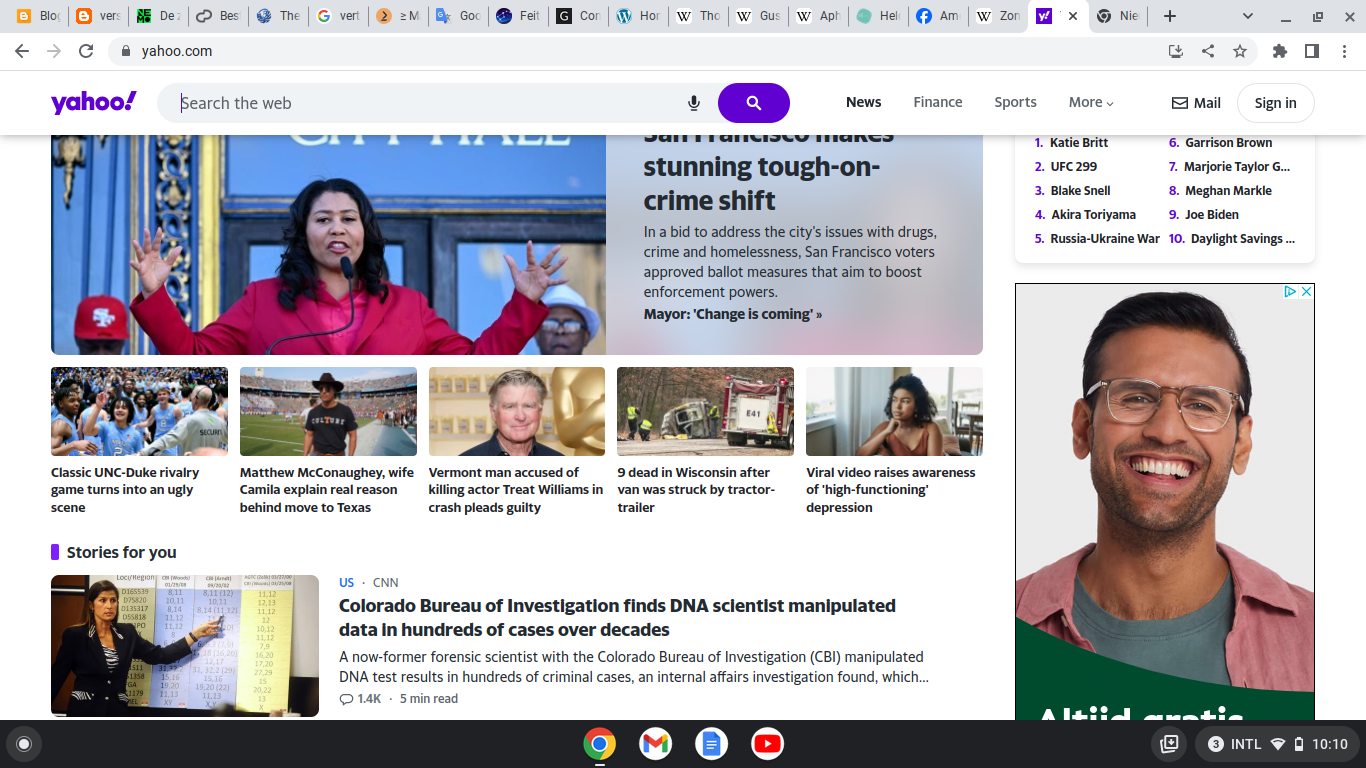Select trending topic Russia-Ukraine War
Screen dimensions: 1366x768
(1105, 239)
